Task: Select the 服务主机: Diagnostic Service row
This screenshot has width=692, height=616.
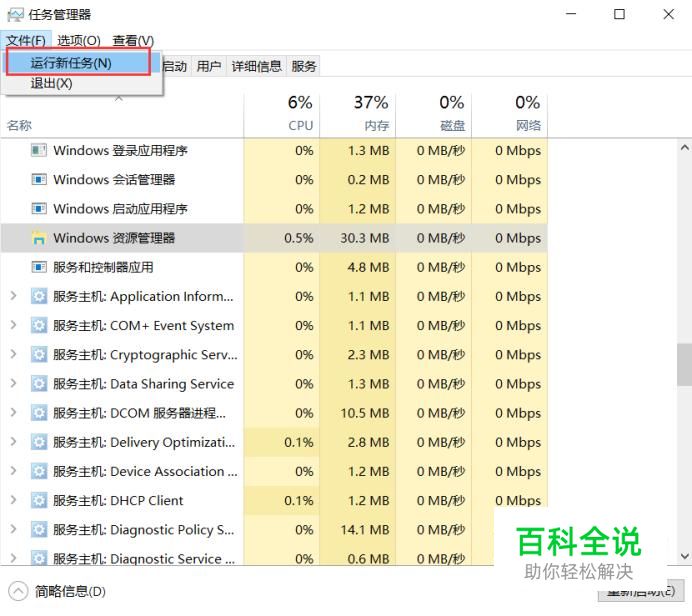Action: pos(274,558)
